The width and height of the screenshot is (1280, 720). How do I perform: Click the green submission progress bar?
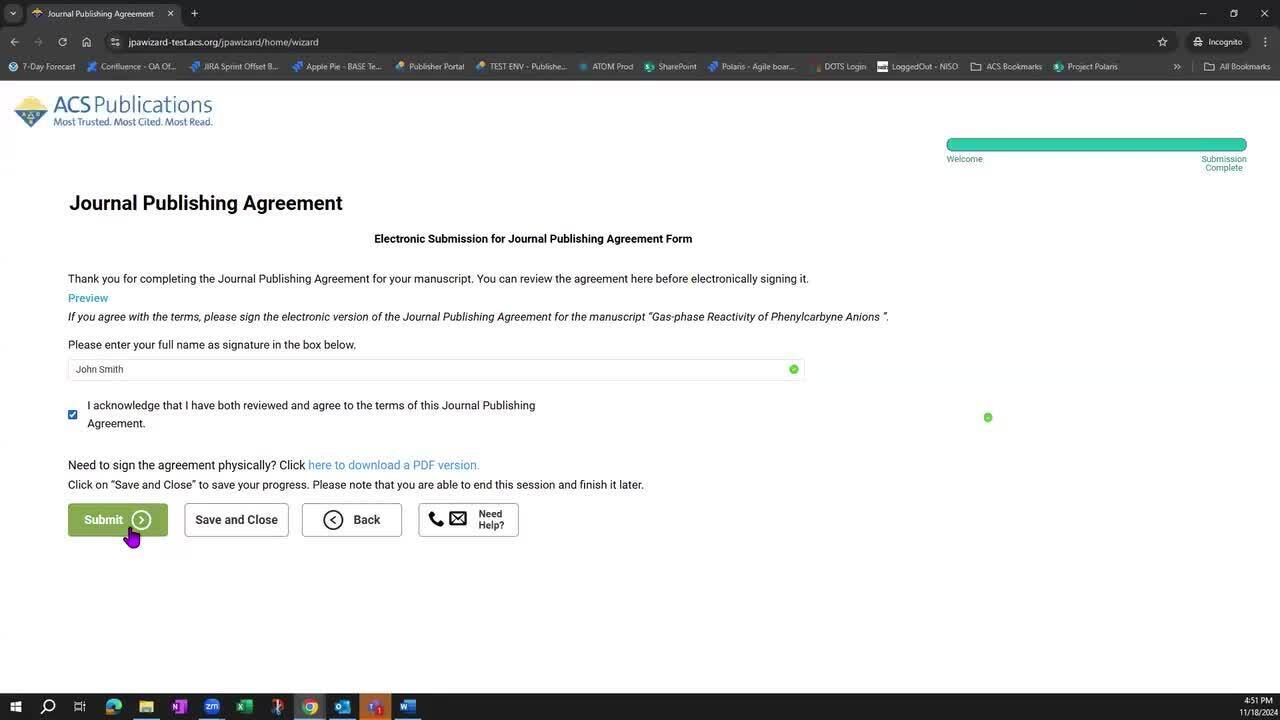pos(1096,145)
